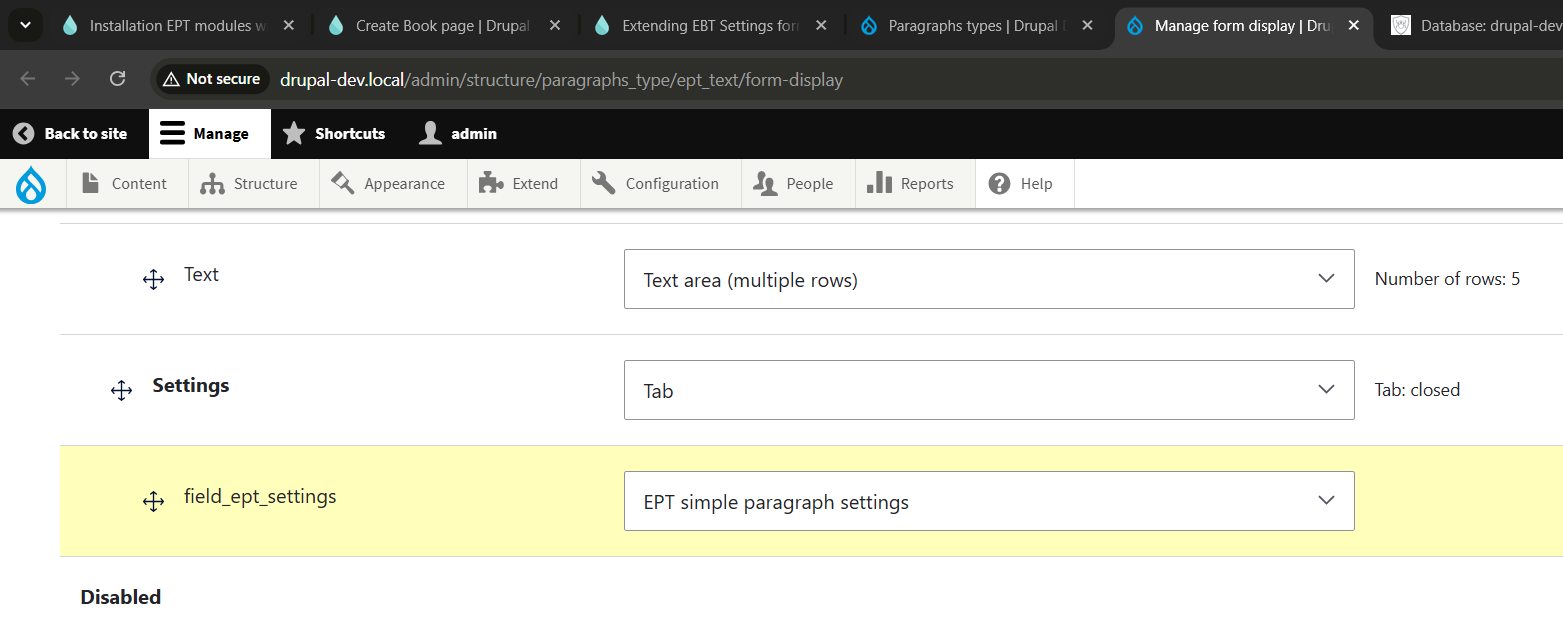Open the Settings Tab format dropdown

tap(988, 390)
